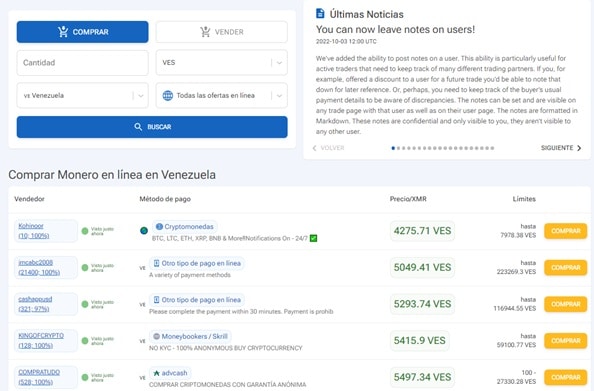Expand the Todas las ofertas en línea dropdown

pos(222,95)
